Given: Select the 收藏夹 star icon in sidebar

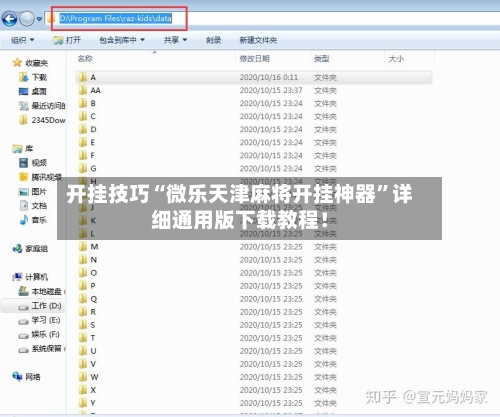Looking at the screenshot, I should click(x=17, y=63).
